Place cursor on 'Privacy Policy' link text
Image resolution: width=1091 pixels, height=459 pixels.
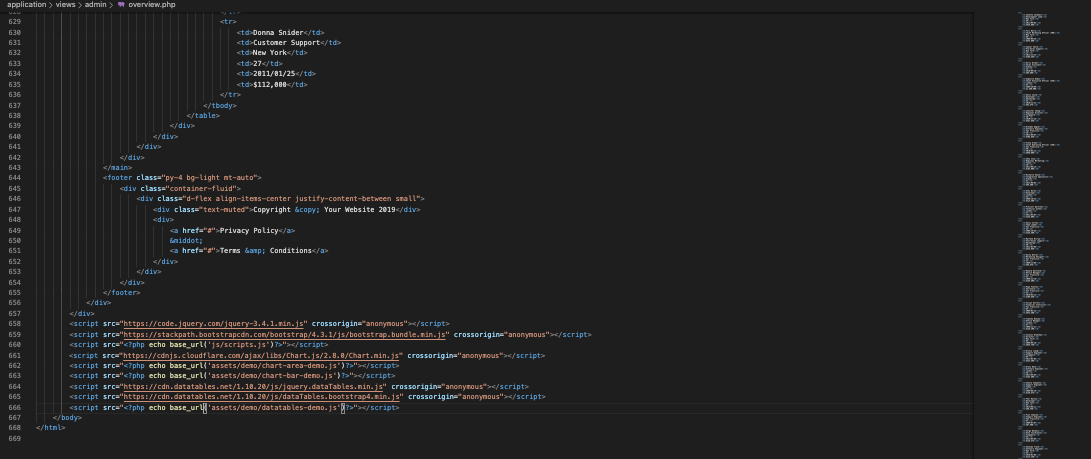click(249, 230)
